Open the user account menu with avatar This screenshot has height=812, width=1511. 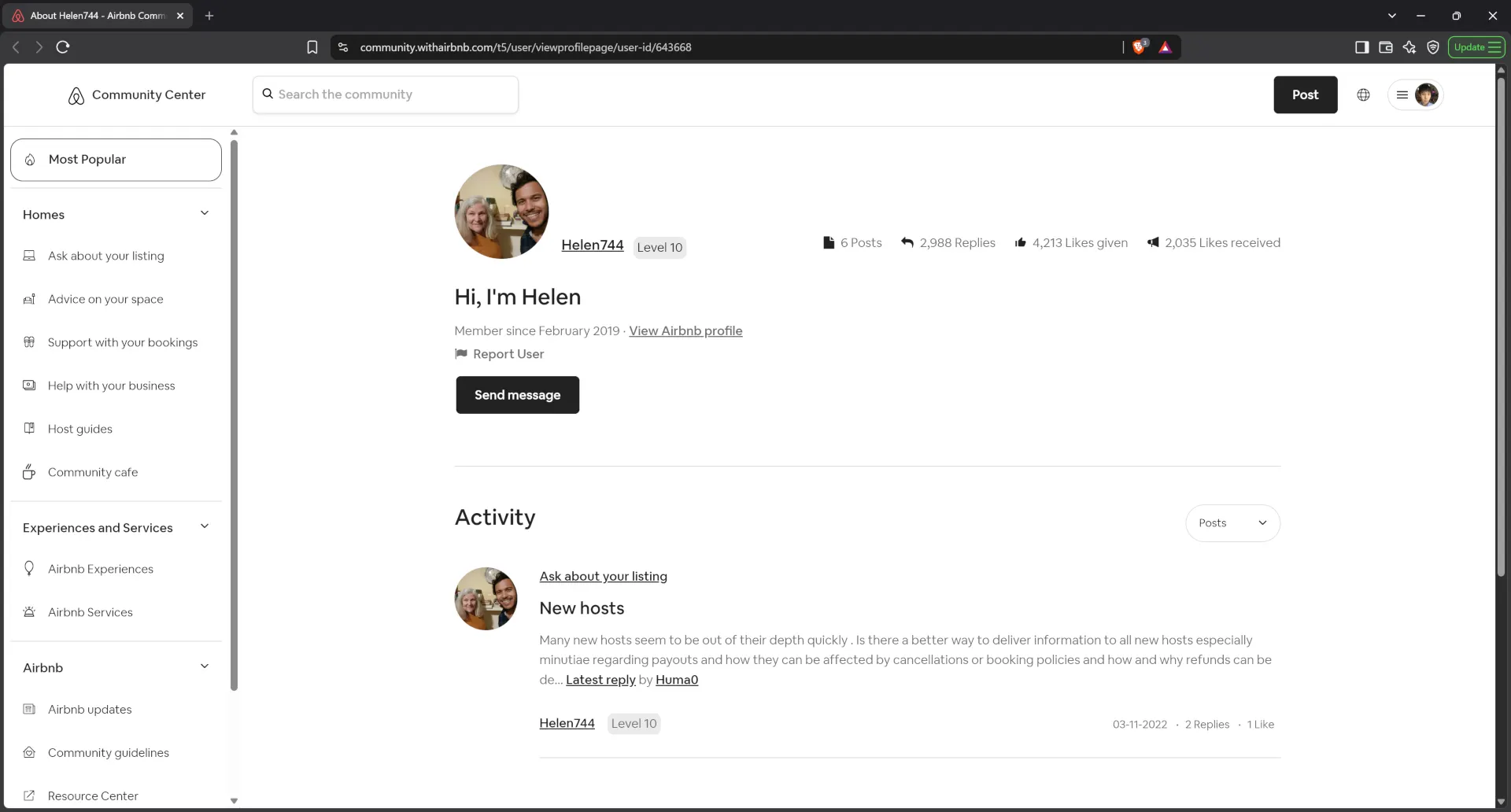coord(1415,95)
